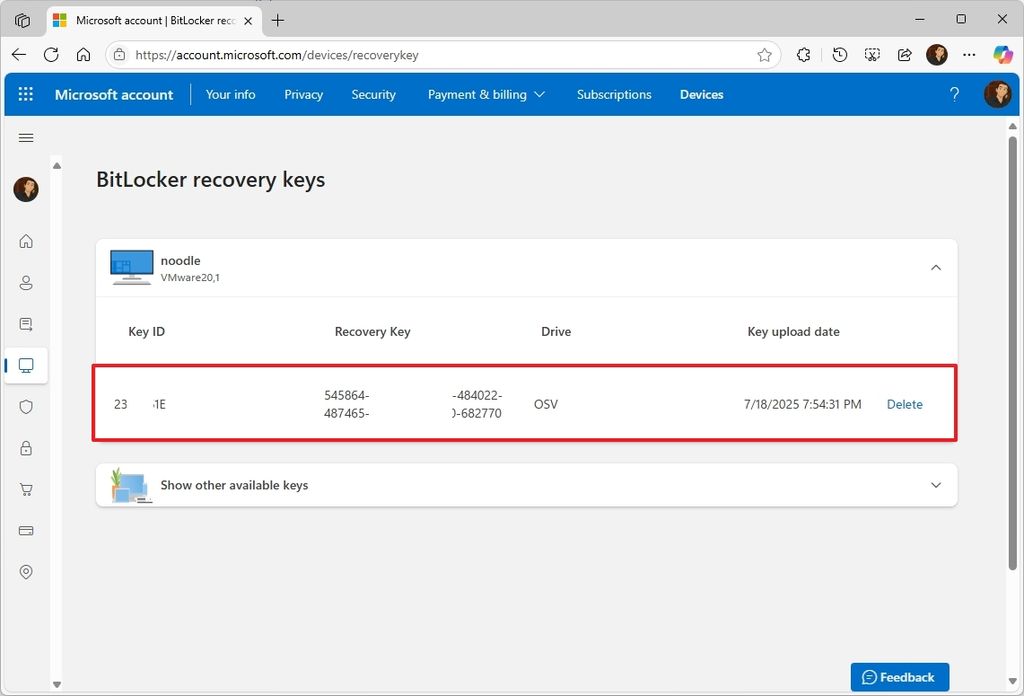Select the location pin icon in sidebar

tap(26, 571)
